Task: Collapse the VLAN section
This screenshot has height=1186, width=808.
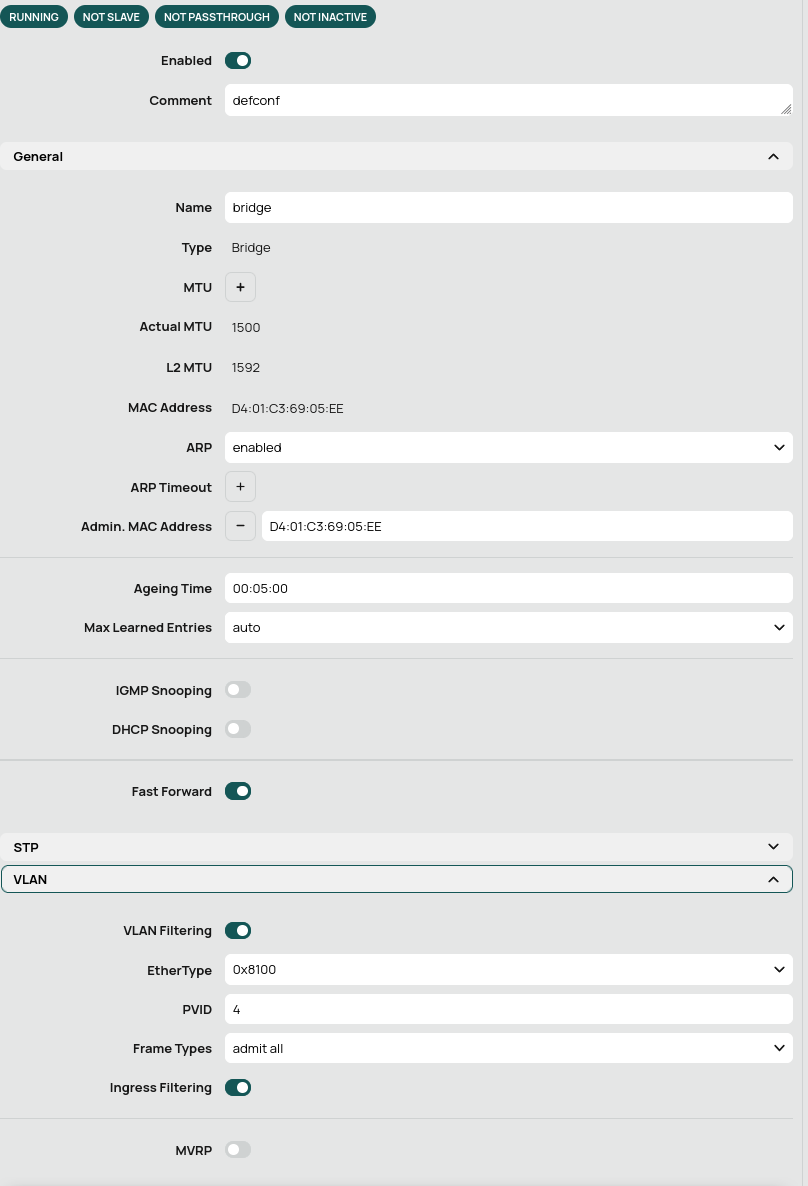Action: click(772, 879)
